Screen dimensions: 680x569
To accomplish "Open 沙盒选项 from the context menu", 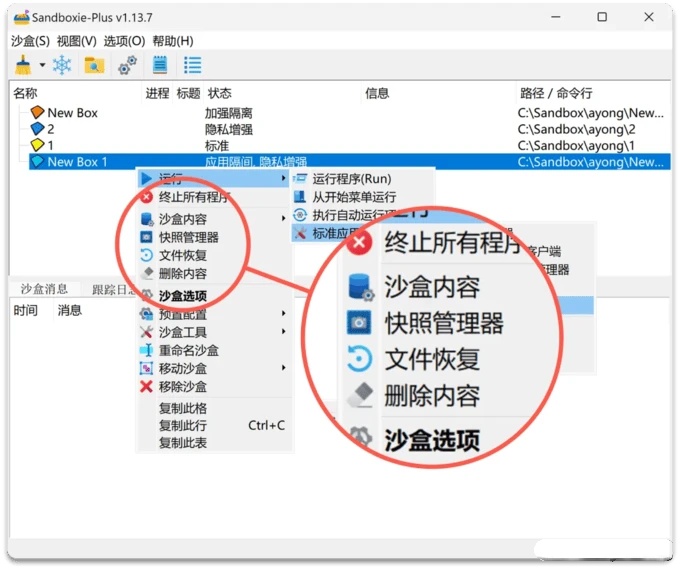I will [183, 296].
